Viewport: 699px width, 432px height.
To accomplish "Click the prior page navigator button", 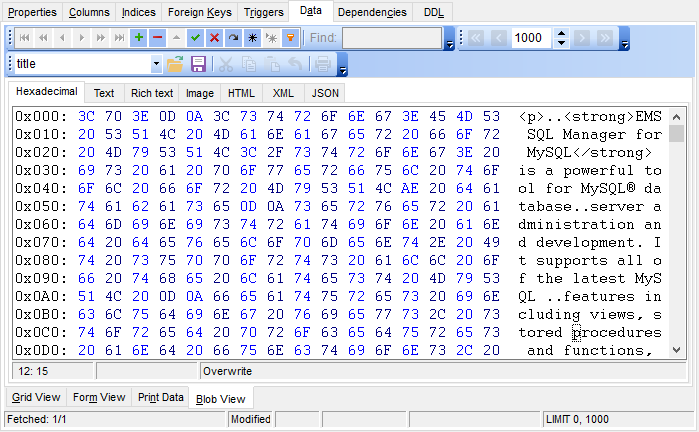I will (x=43, y=38).
